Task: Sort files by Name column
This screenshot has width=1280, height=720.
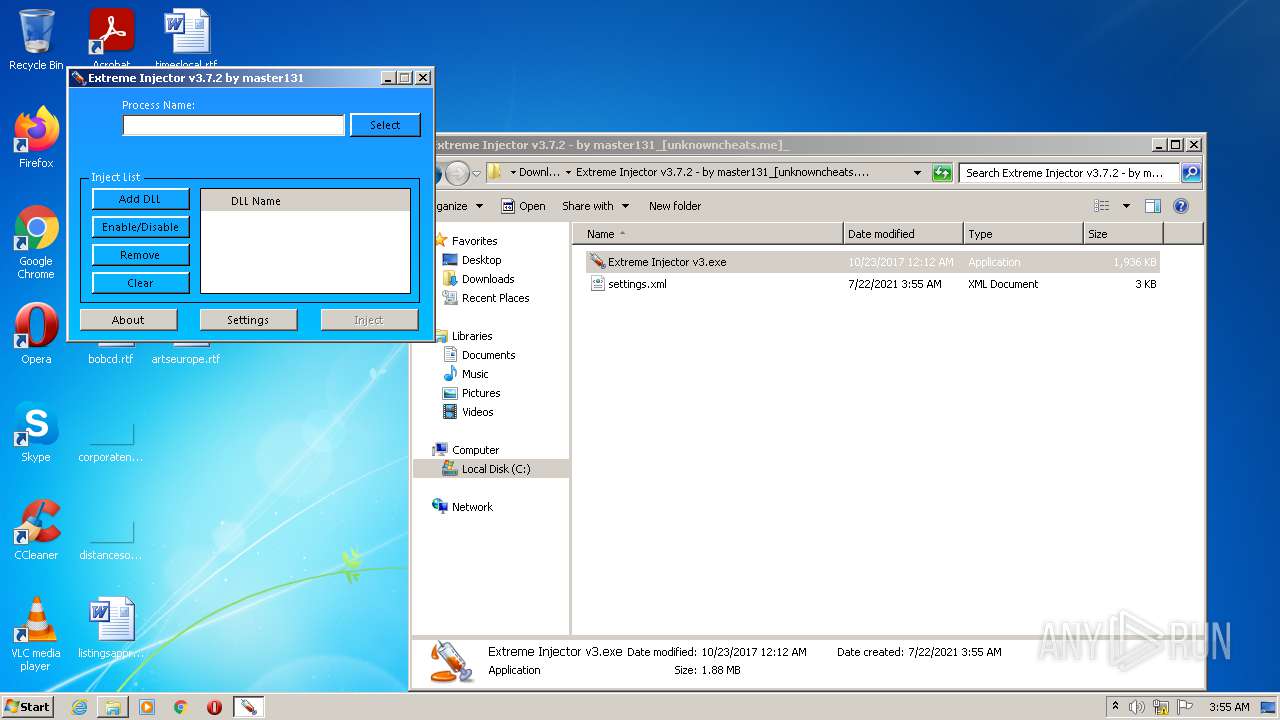Action: pos(708,234)
